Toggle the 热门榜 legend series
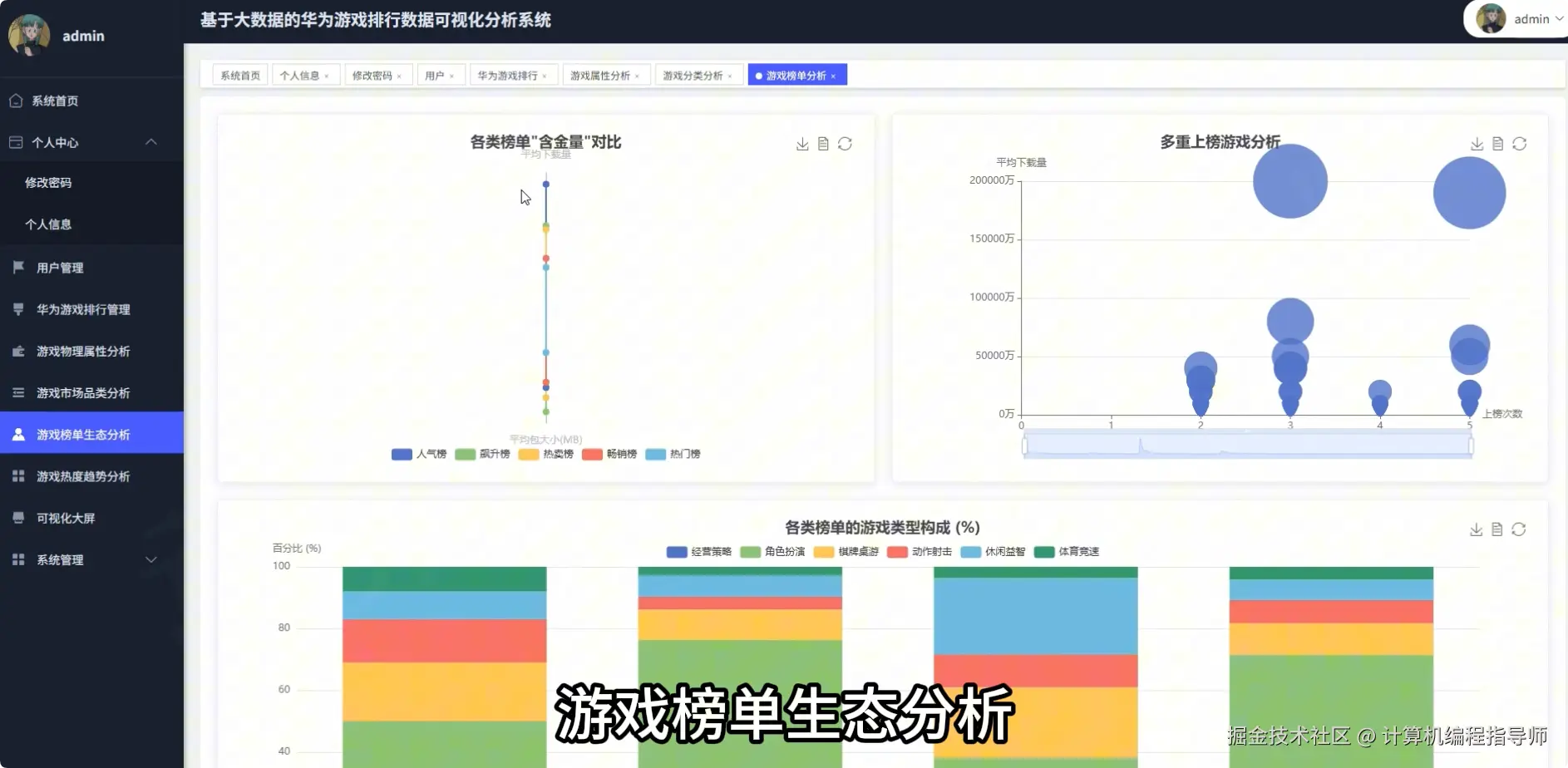Viewport: 1568px width, 768px height. 673,454
